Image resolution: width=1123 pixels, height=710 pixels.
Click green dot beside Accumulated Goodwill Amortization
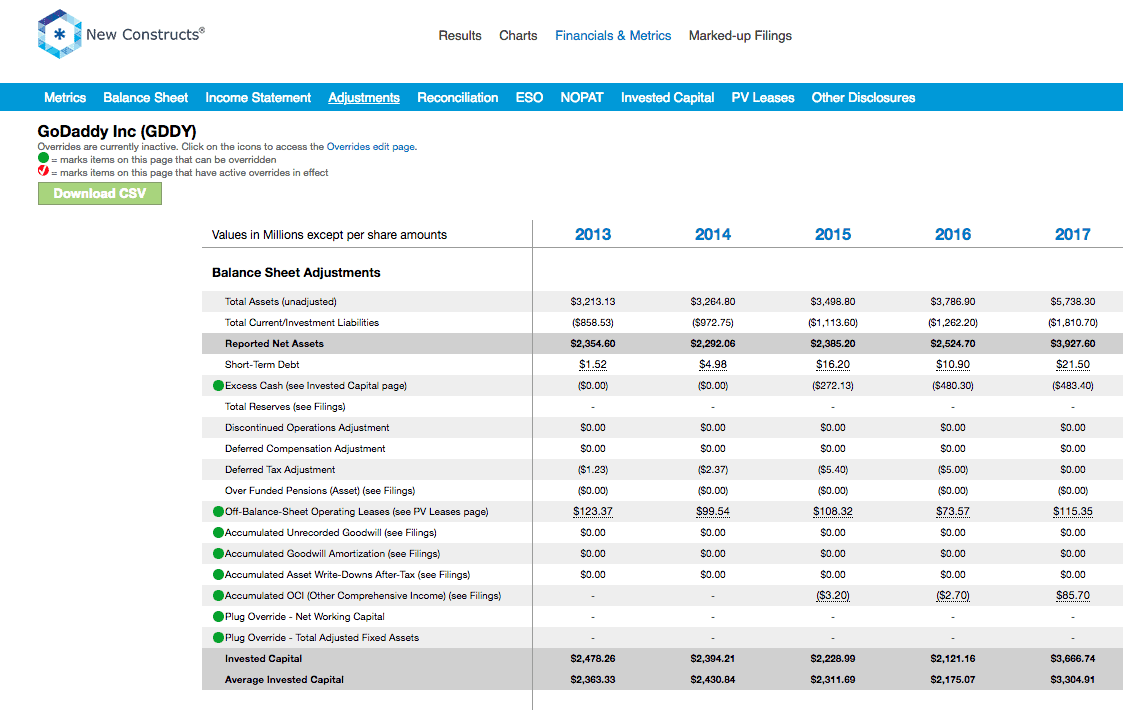click(x=218, y=553)
